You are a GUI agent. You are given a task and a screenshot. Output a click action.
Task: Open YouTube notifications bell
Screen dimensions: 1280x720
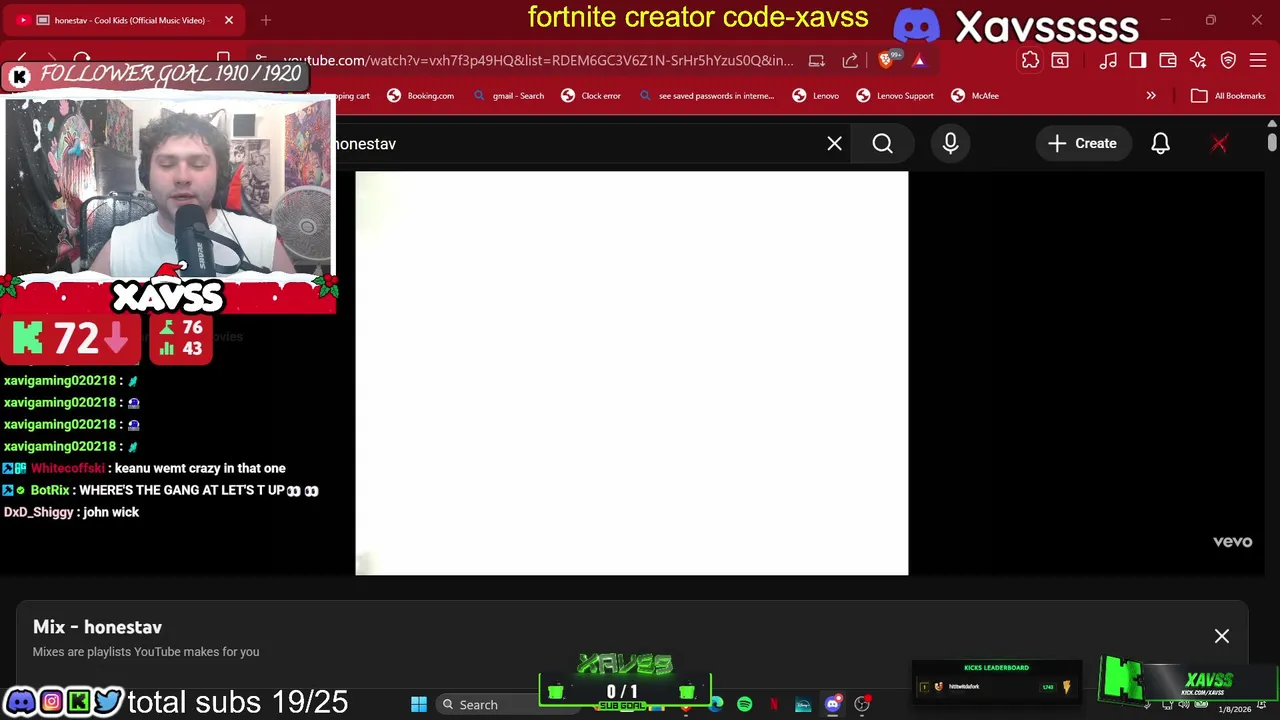click(x=1160, y=144)
